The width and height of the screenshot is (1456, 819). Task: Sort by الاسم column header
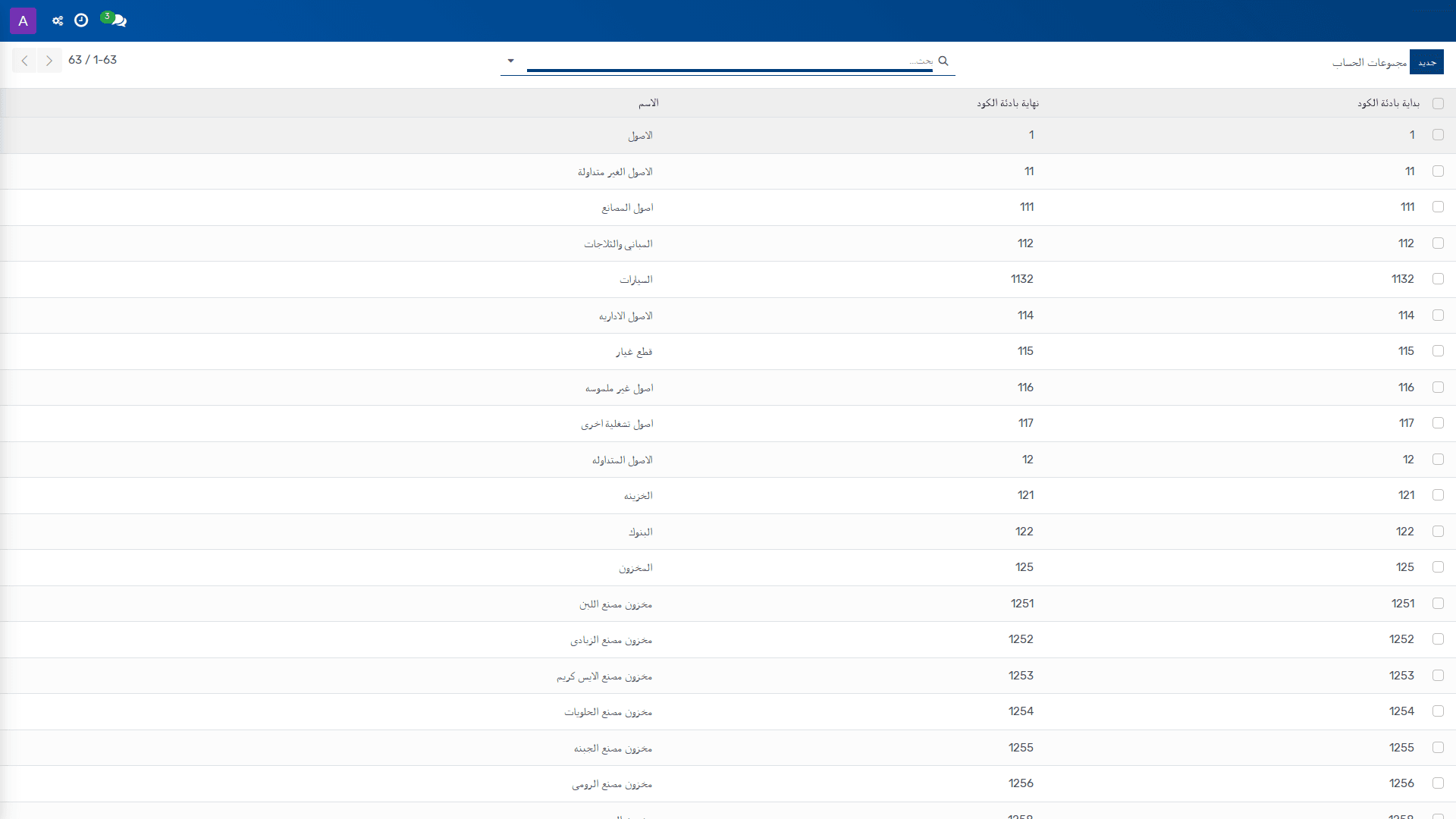click(x=648, y=103)
